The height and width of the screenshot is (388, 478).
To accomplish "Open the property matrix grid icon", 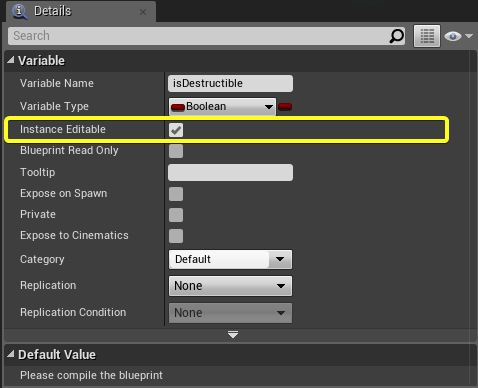I will tap(427, 36).
